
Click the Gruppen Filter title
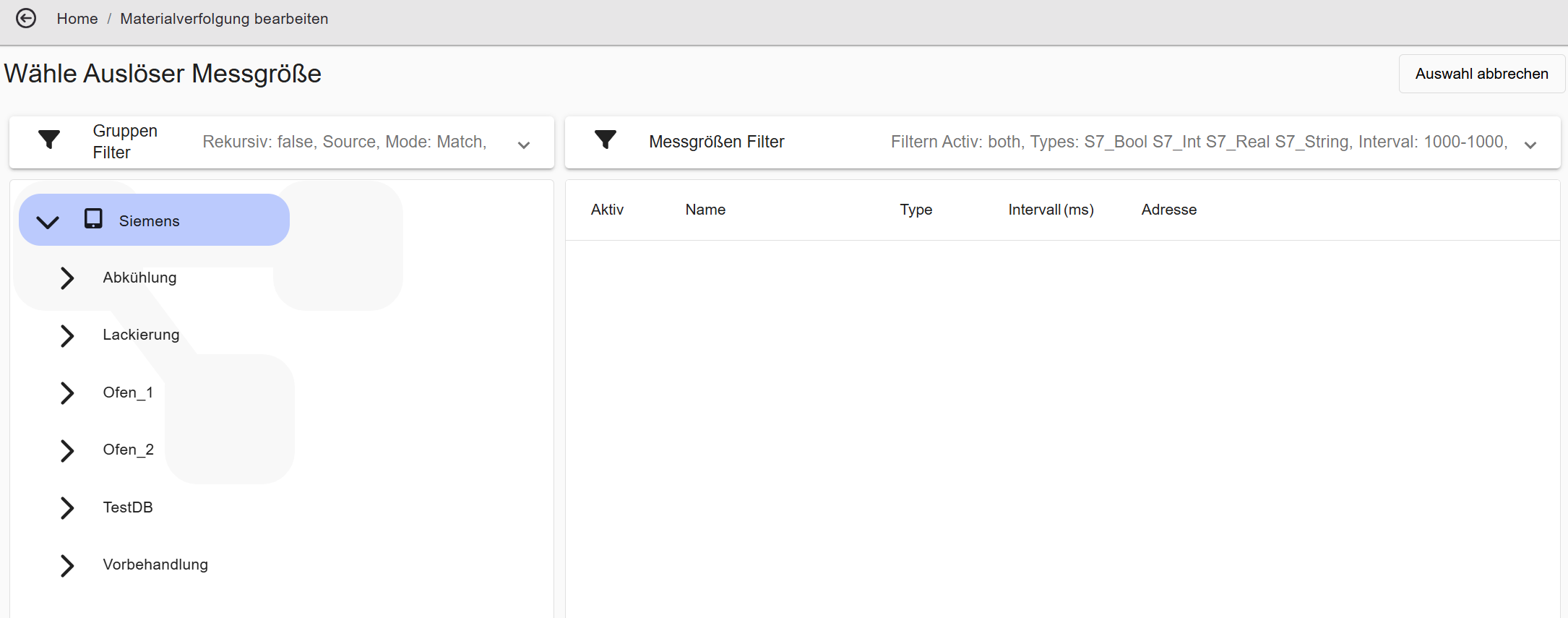[125, 142]
